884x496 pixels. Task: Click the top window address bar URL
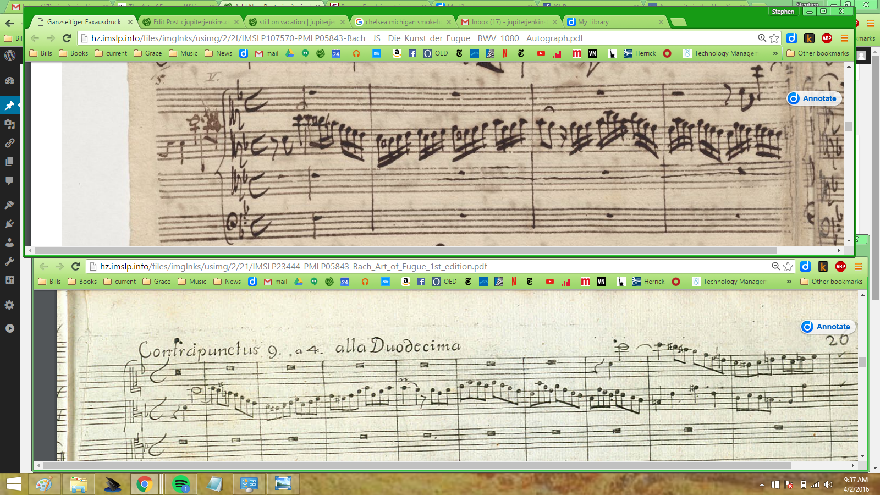click(337, 38)
